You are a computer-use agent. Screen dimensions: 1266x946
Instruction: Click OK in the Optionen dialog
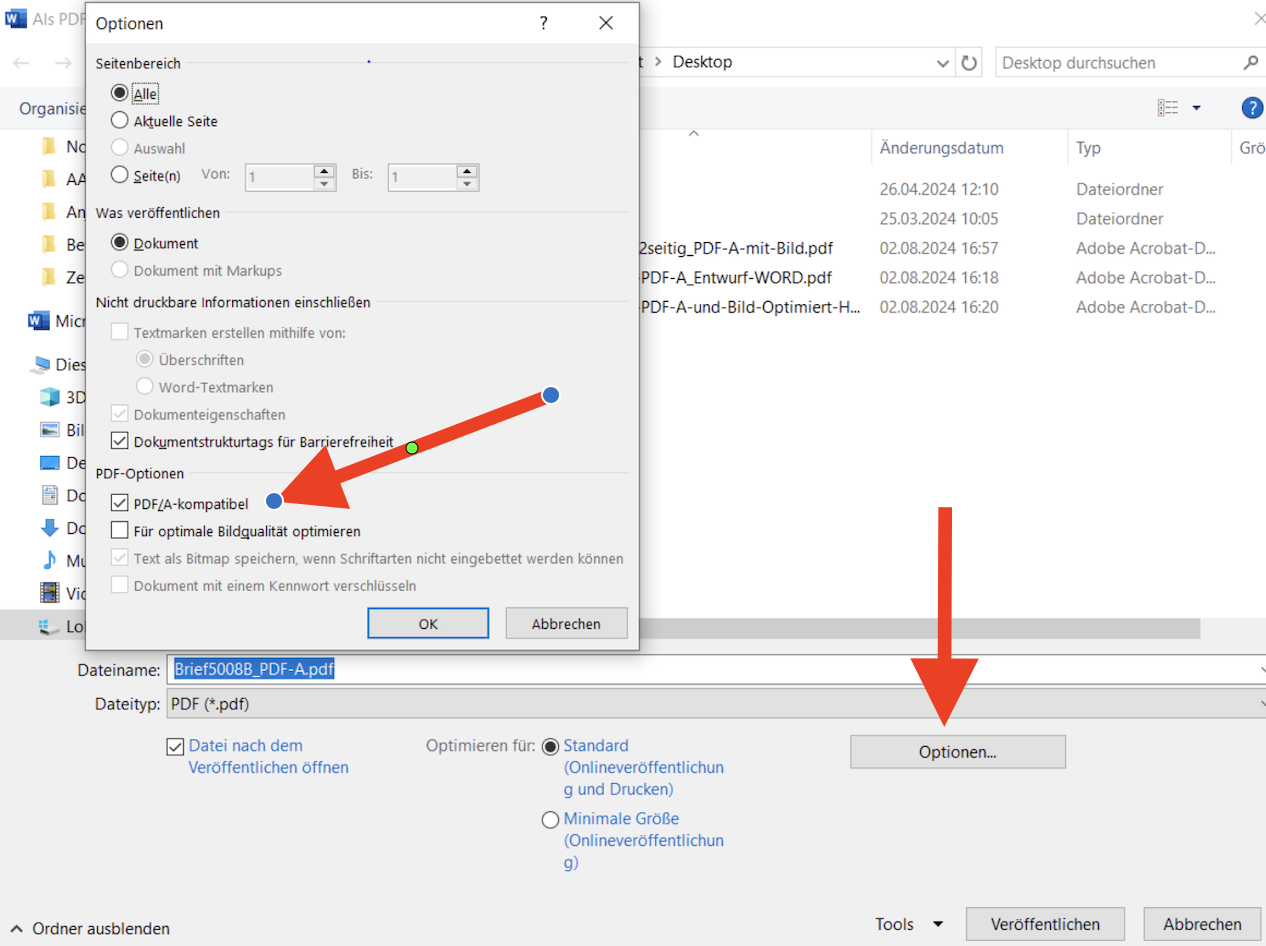click(x=428, y=623)
